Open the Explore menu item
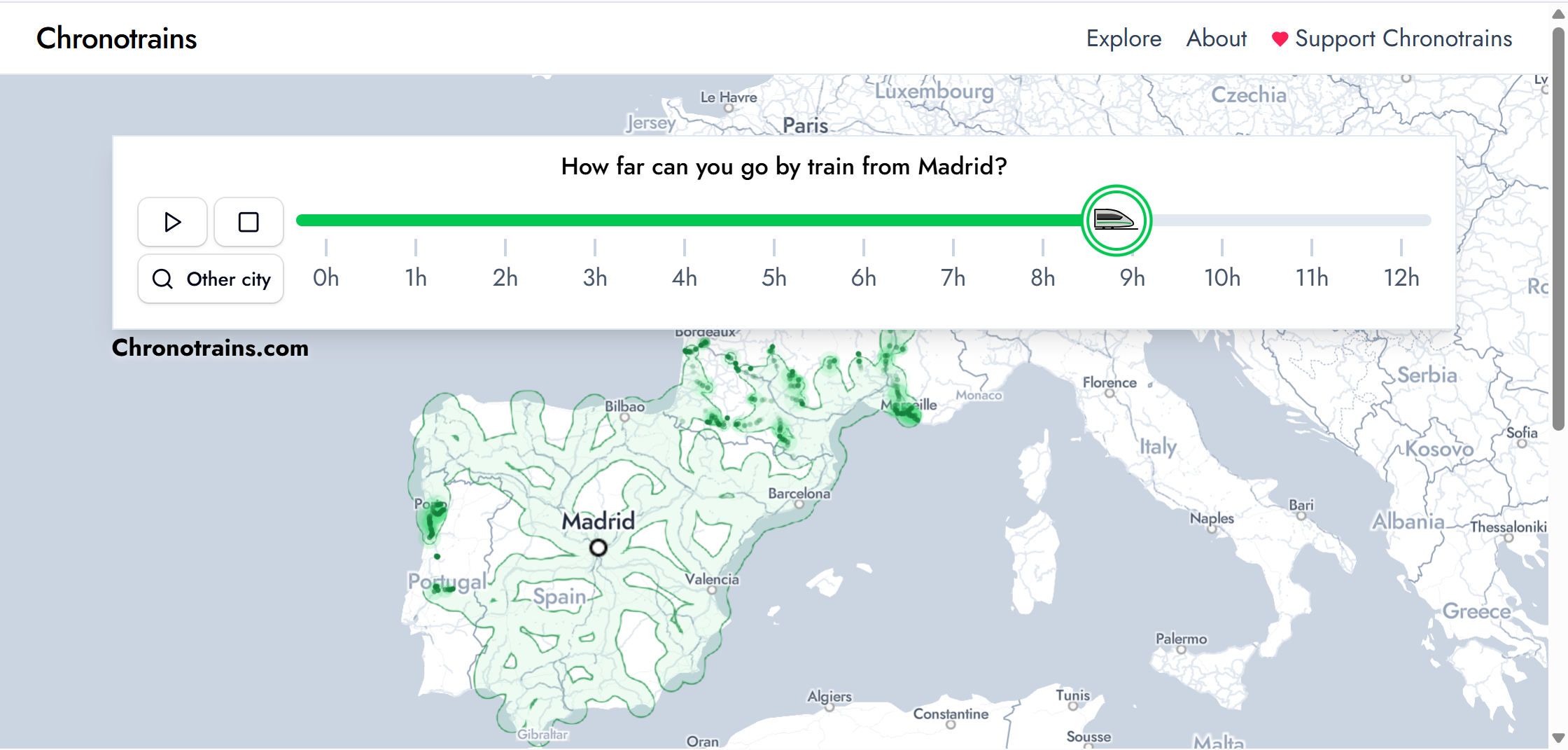 tap(1123, 39)
